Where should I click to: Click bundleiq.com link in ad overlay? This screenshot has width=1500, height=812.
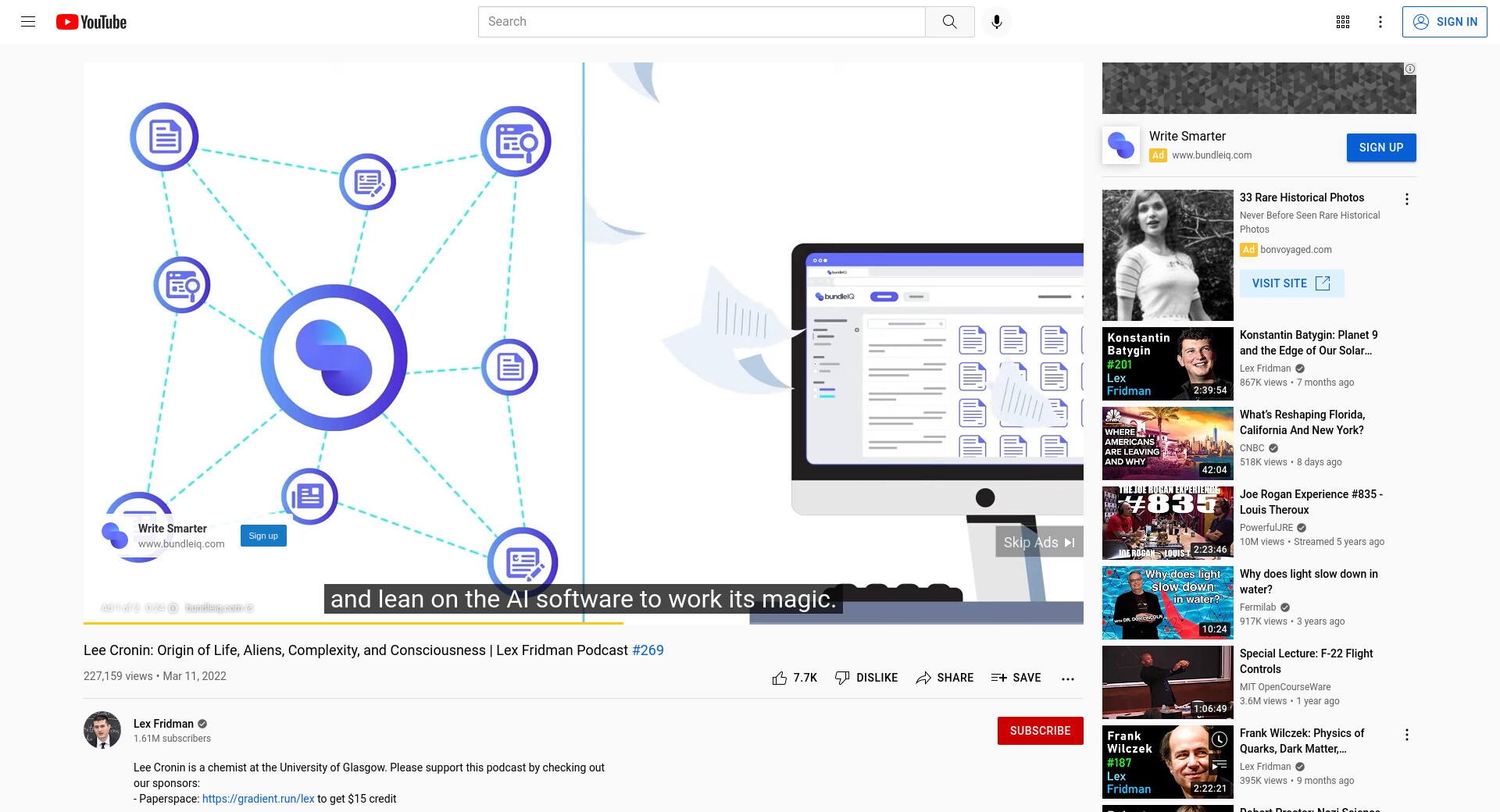point(219,608)
